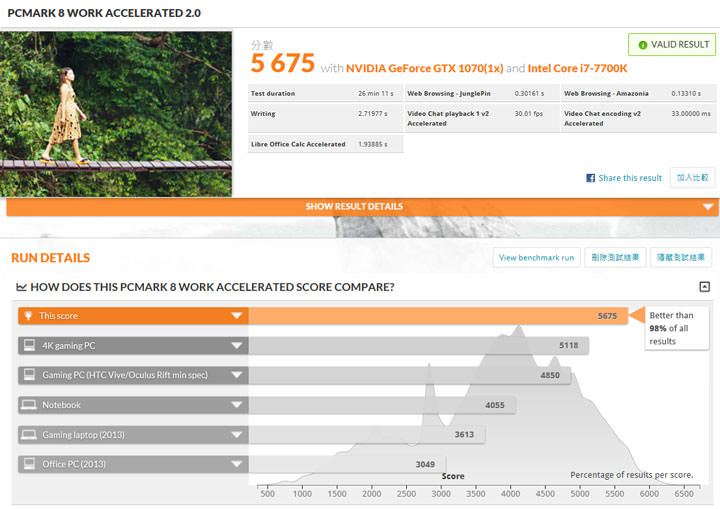Collapse the score comparison section chevron
Screen dimensions: 720x509
(x=703, y=288)
